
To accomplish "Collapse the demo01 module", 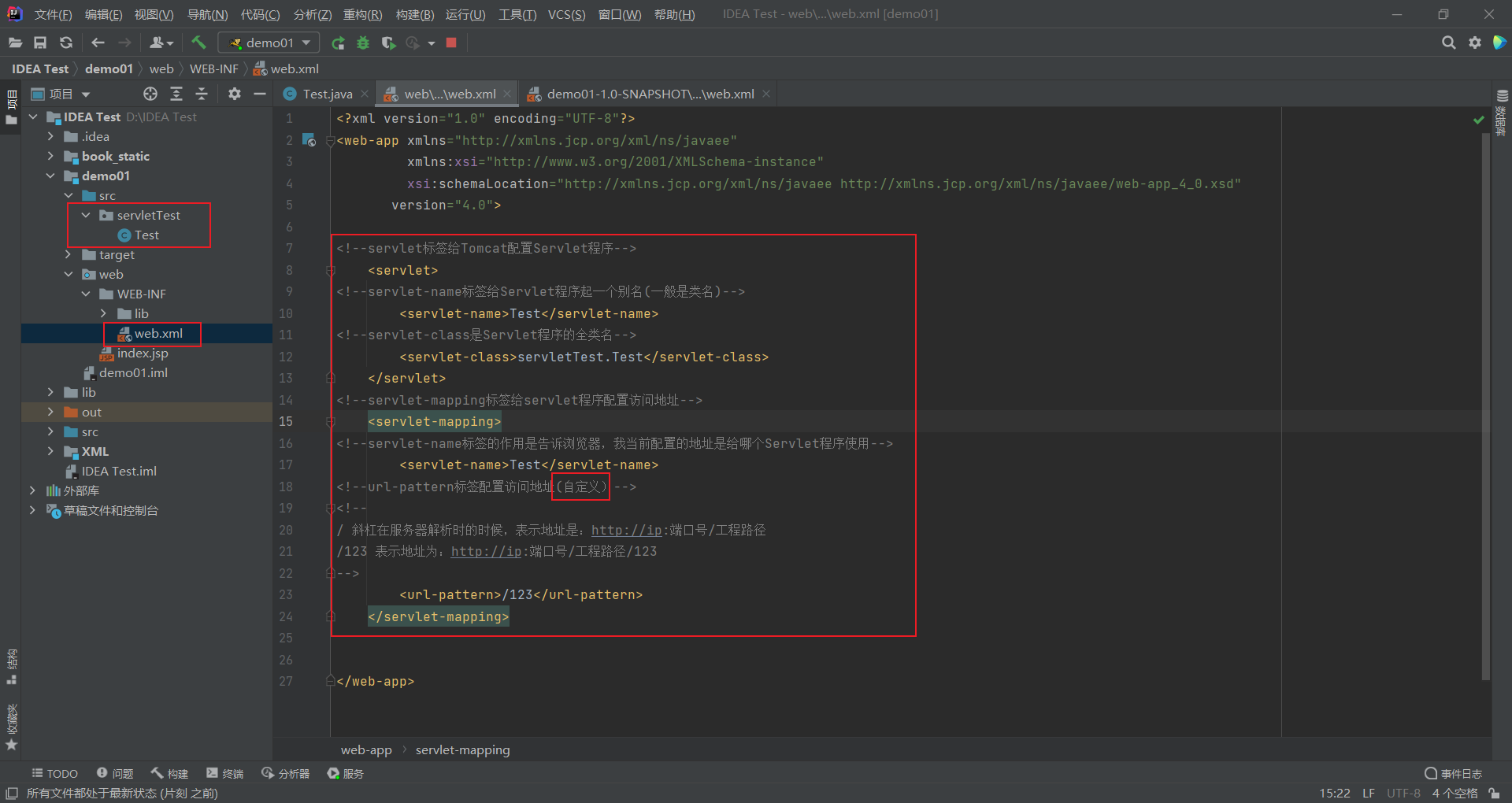I will [x=50, y=176].
